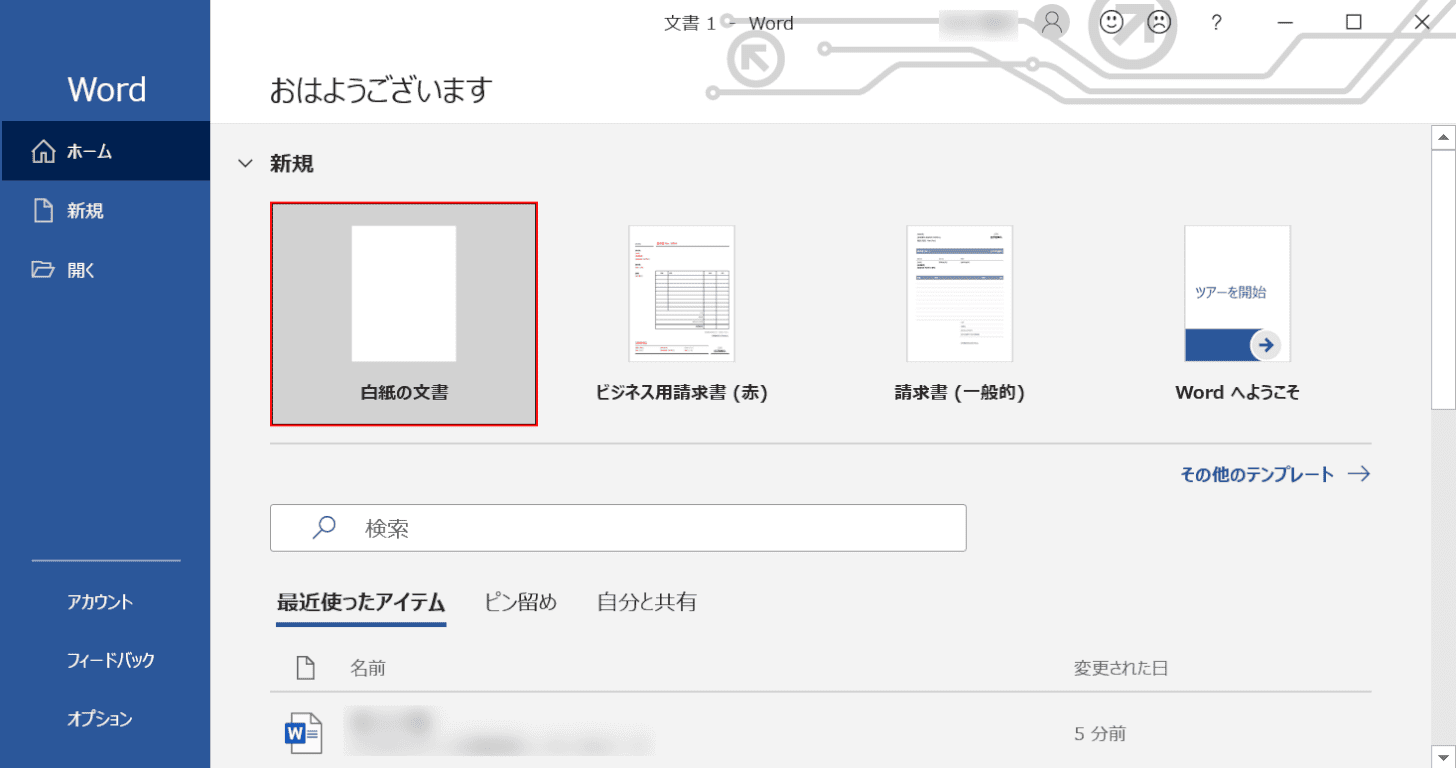Send a frown feedback face icon
This screenshot has height=768, width=1456.
point(1158,22)
